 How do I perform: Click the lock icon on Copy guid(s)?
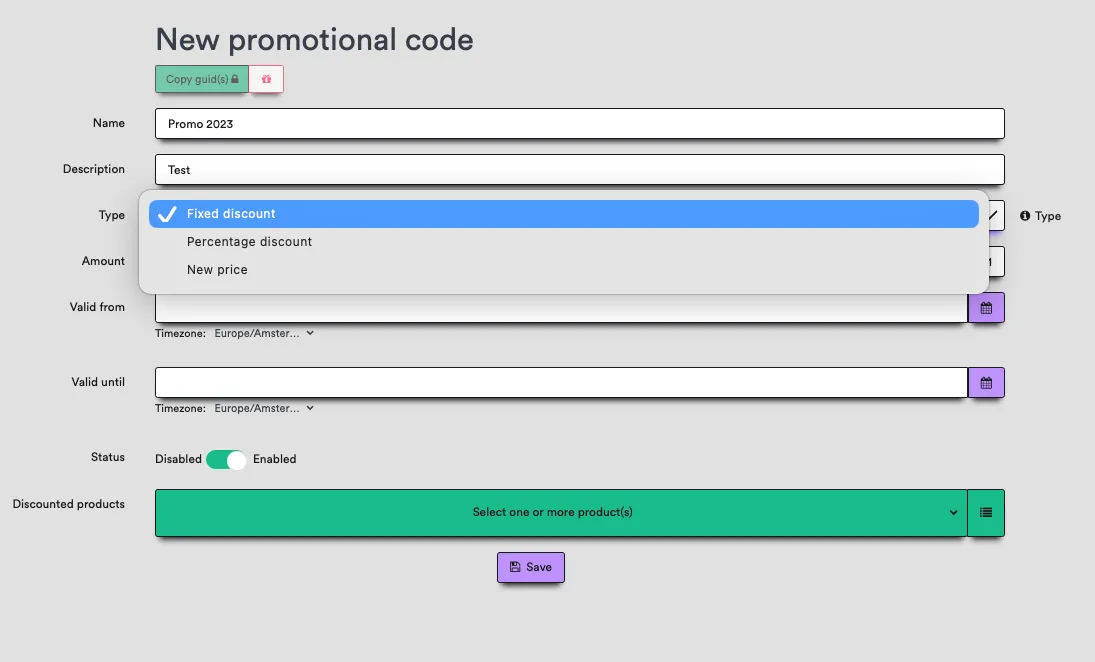[235, 79]
